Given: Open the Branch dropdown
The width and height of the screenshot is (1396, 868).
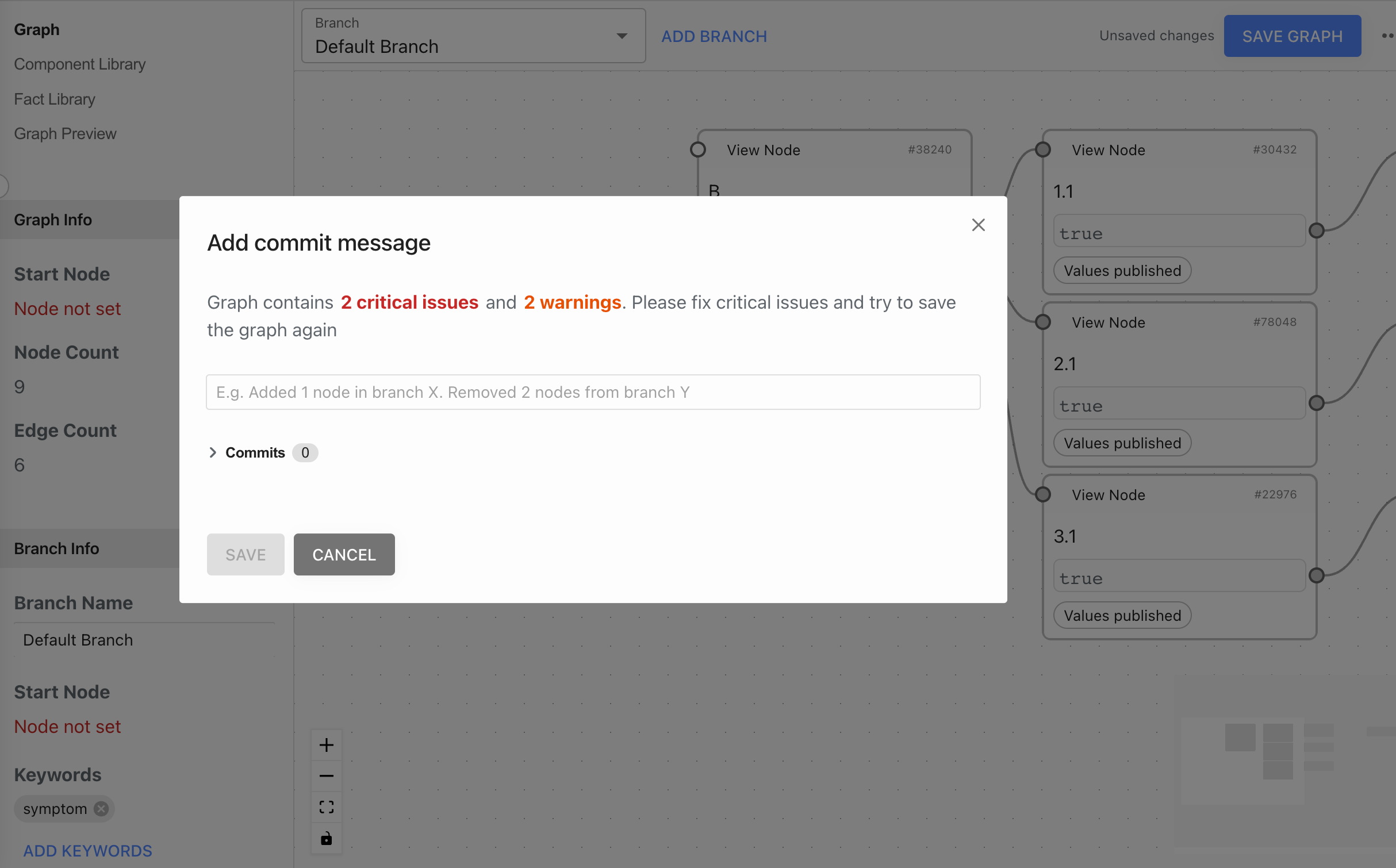Looking at the screenshot, I should [x=473, y=36].
